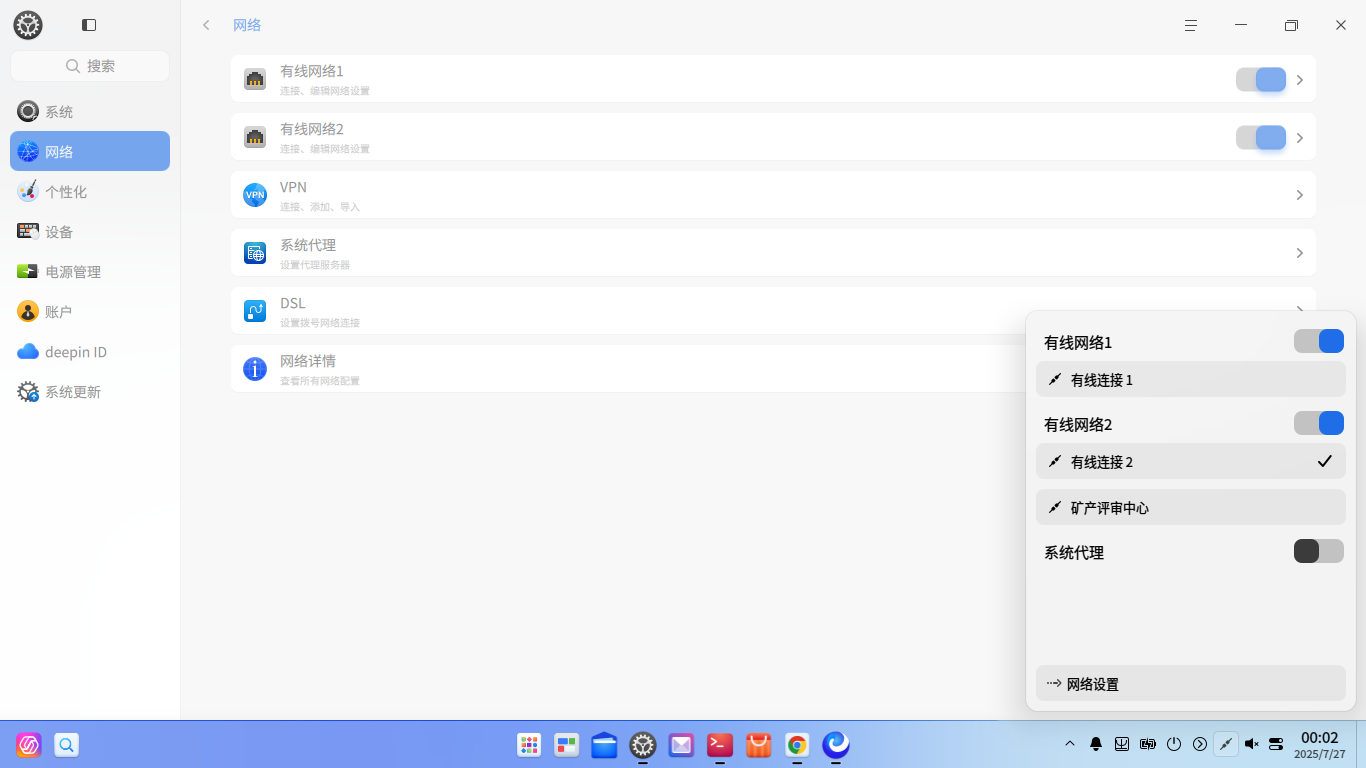Click the network plug icon in the tray
Image resolution: width=1366 pixels, height=768 pixels.
click(x=1226, y=744)
